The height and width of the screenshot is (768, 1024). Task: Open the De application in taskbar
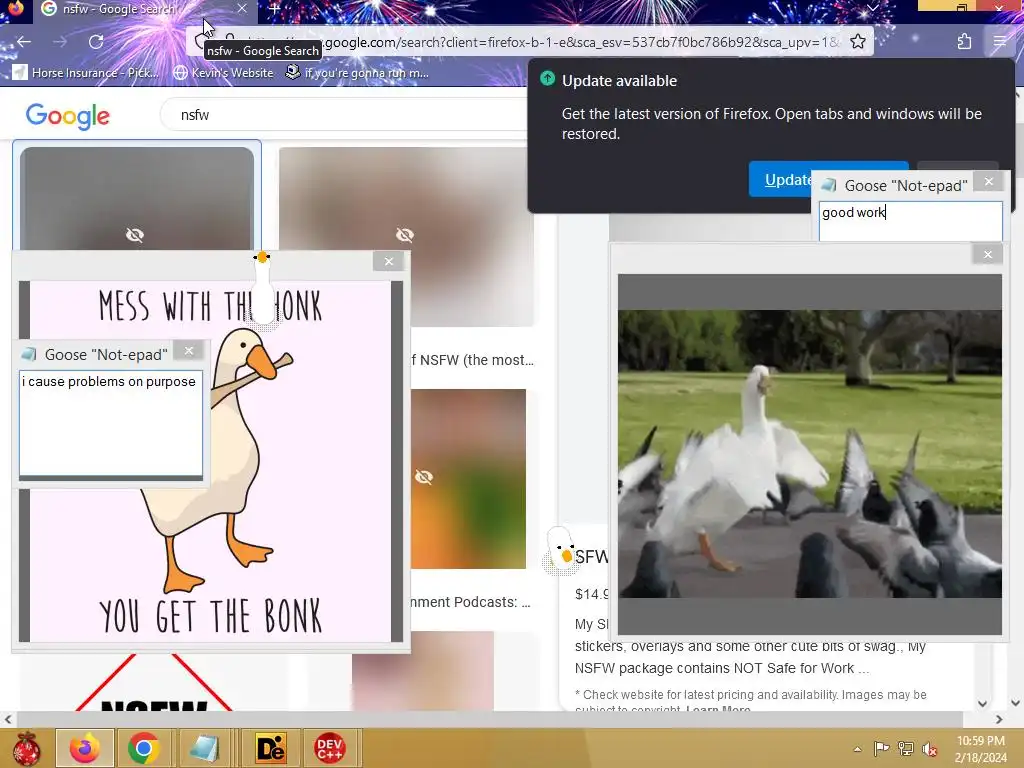[x=270, y=748]
